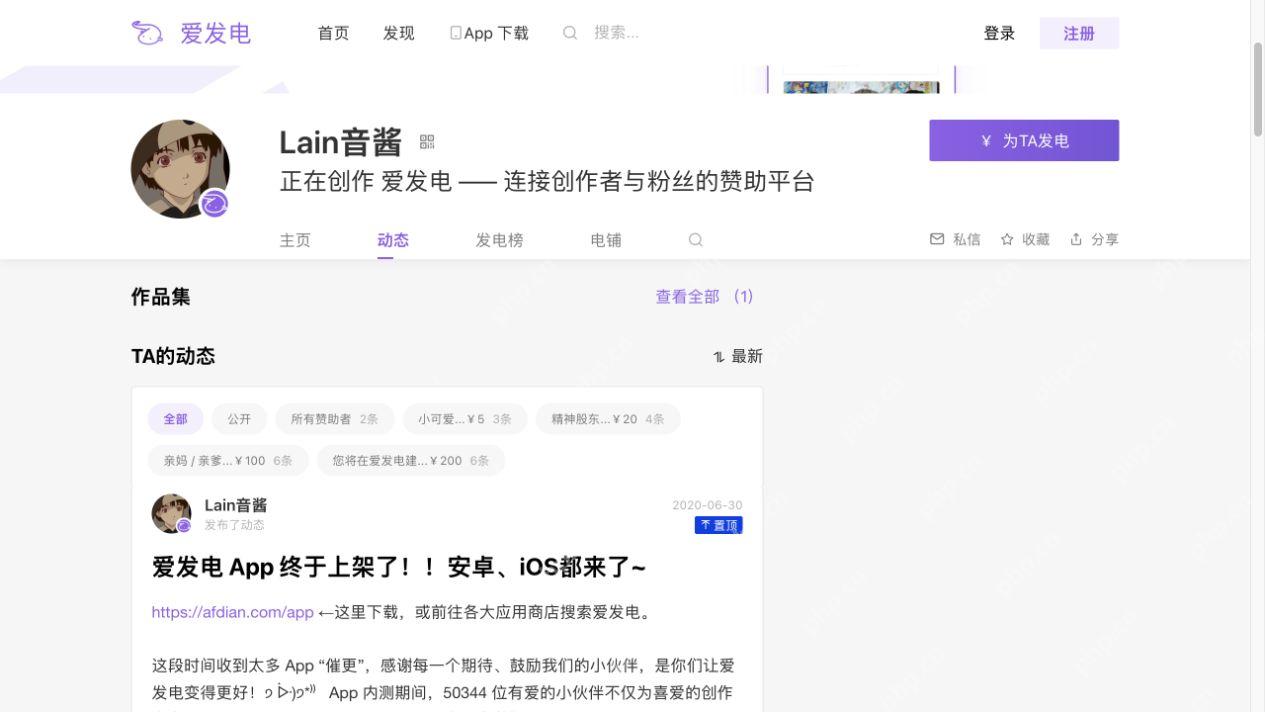Click the 置顶 pinned badge

[x=719, y=525]
